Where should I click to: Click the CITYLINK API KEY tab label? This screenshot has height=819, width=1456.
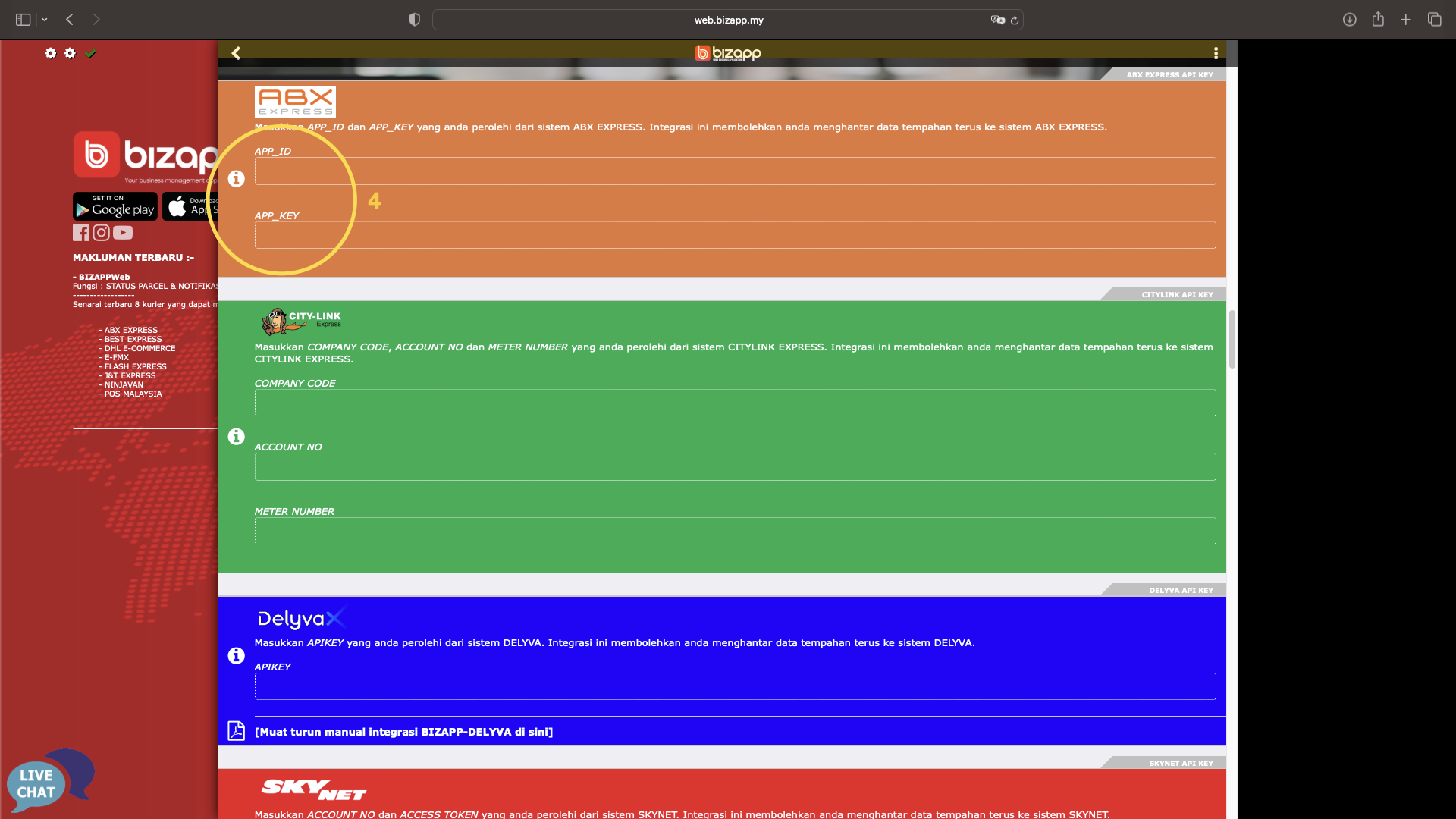point(1177,295)
